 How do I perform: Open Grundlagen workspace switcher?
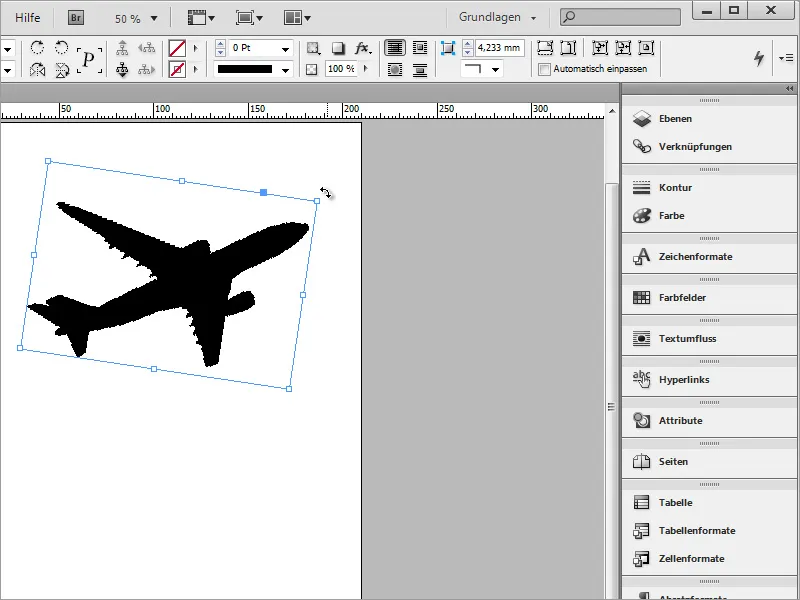(x=497, y=17)
